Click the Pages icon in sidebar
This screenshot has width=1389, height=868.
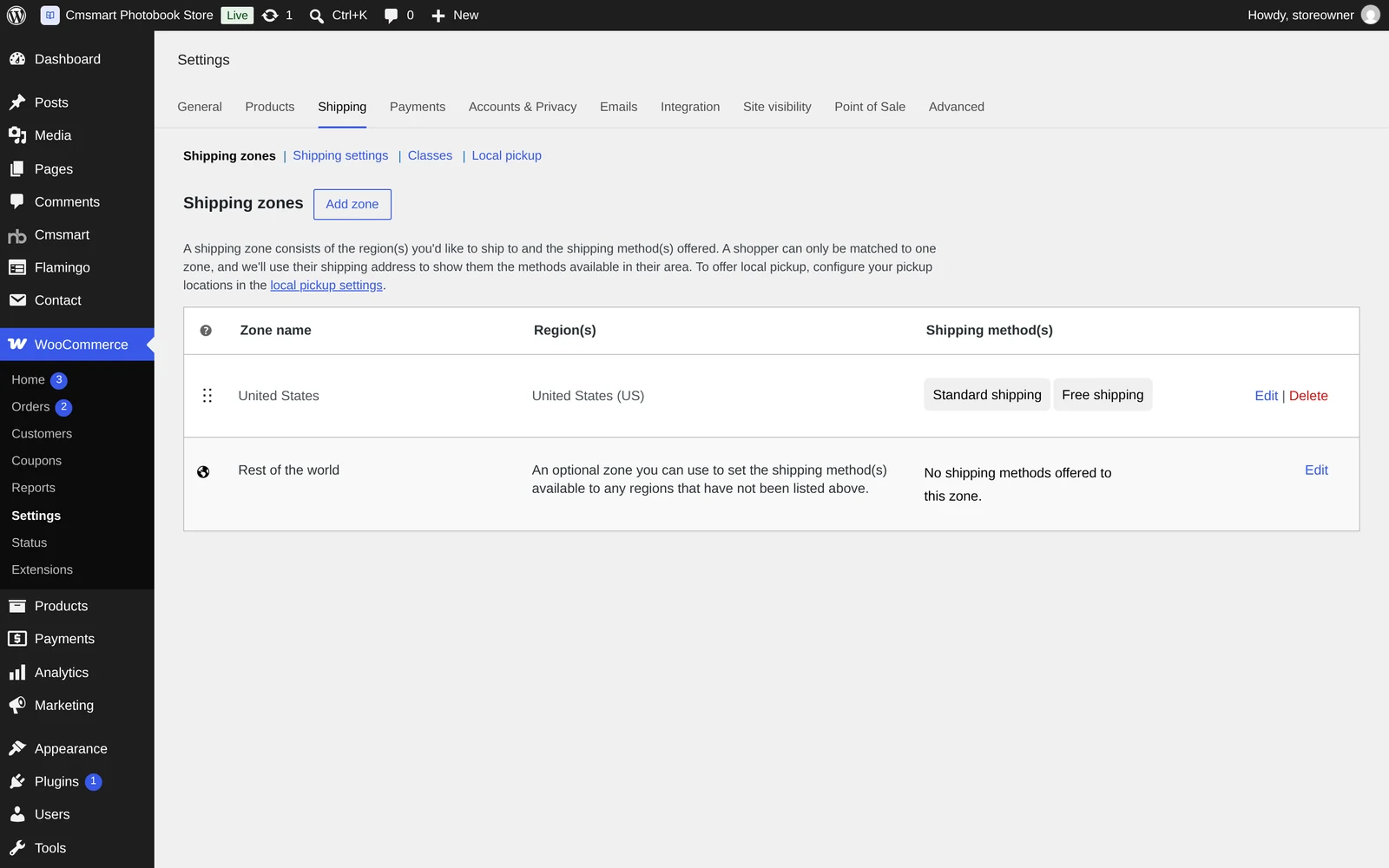17,169
